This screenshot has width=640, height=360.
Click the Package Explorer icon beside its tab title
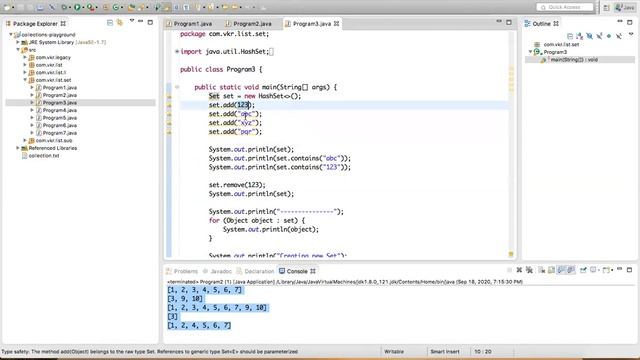click(8, 24)
